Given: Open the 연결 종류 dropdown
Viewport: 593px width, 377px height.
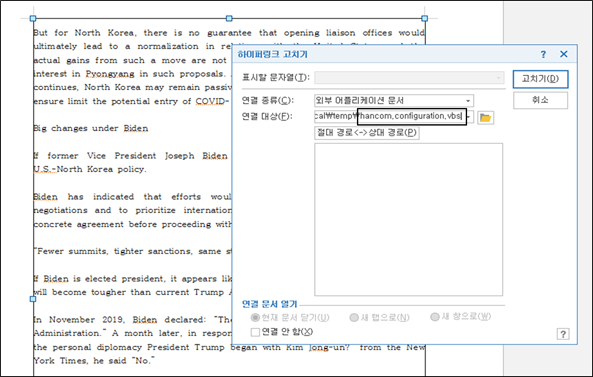Looking at the screenshot, I should 468,101.
